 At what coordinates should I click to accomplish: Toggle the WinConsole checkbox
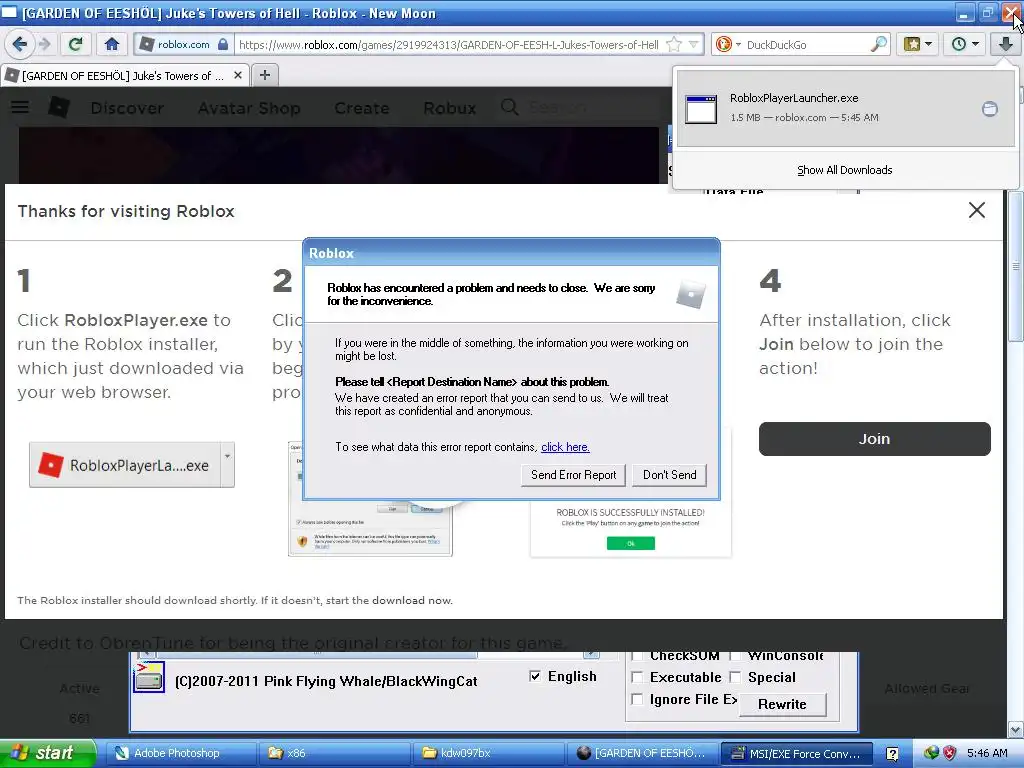pyautogui.click(x=735, y=656)
